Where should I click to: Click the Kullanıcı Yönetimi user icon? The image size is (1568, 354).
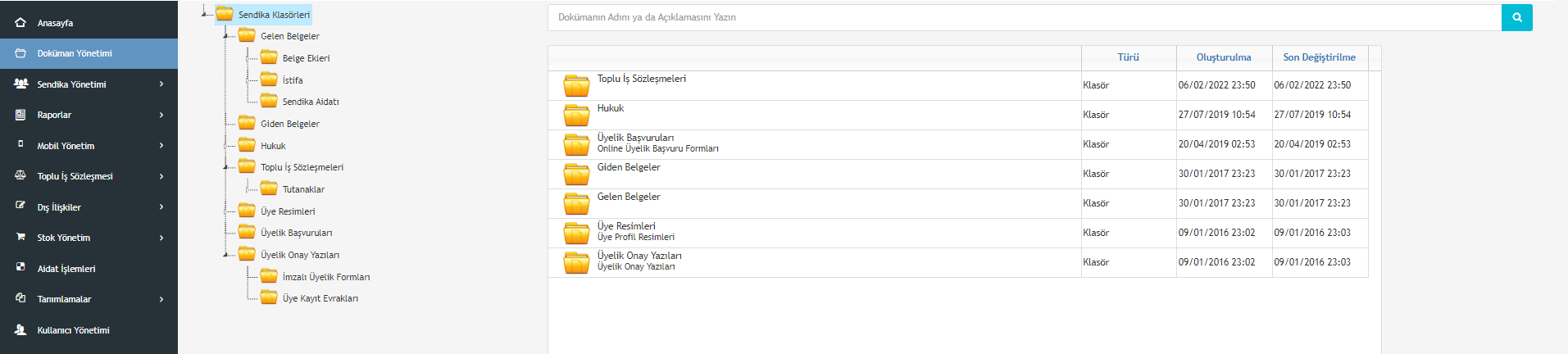tap(20, 329)
